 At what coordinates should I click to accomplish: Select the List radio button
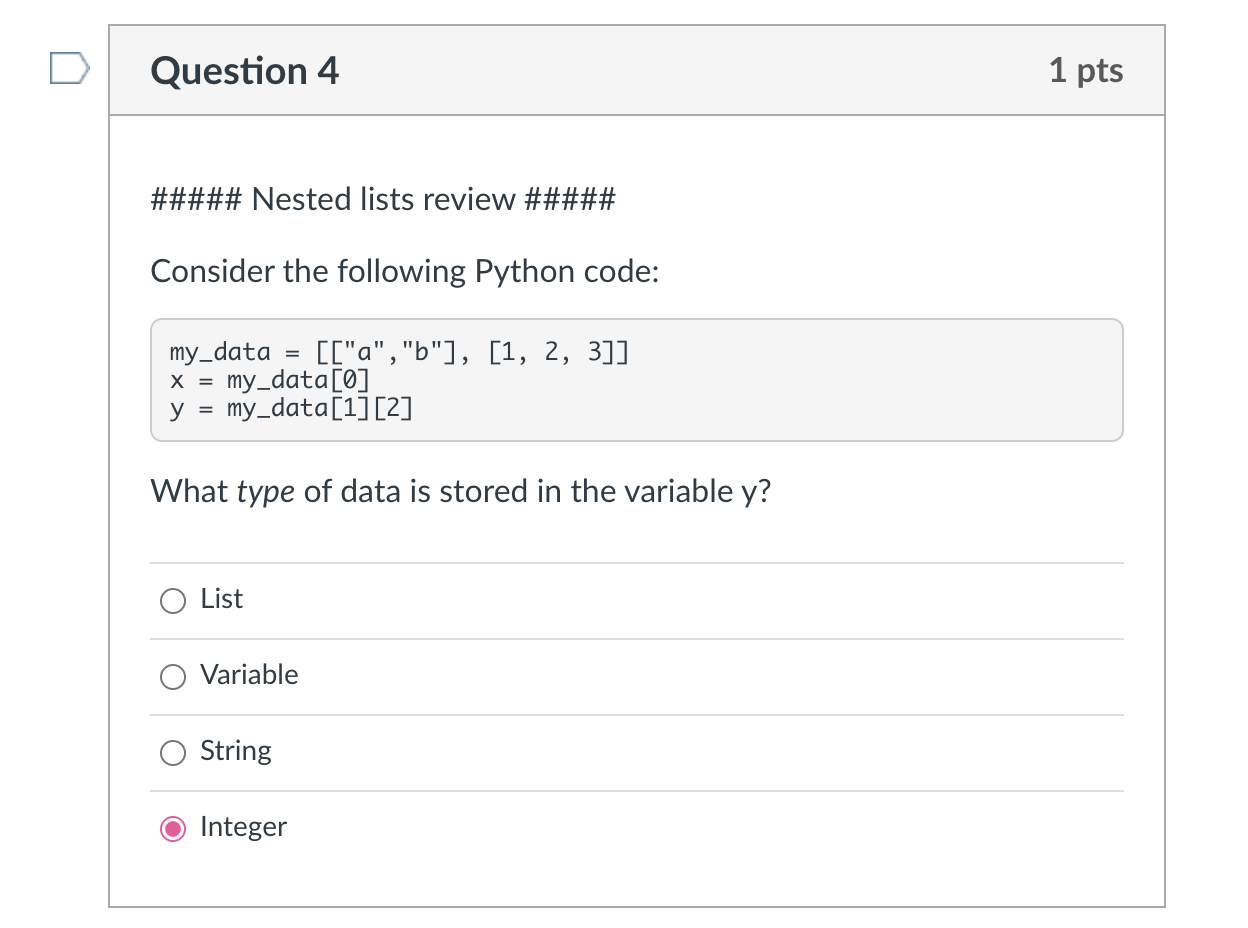[173, 600]
